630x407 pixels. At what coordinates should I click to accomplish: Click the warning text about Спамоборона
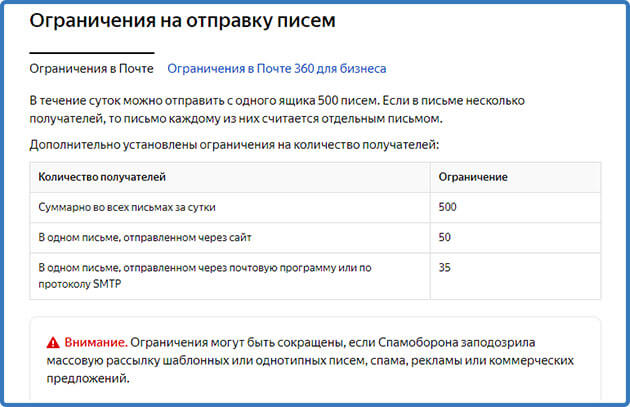(310, 360)
